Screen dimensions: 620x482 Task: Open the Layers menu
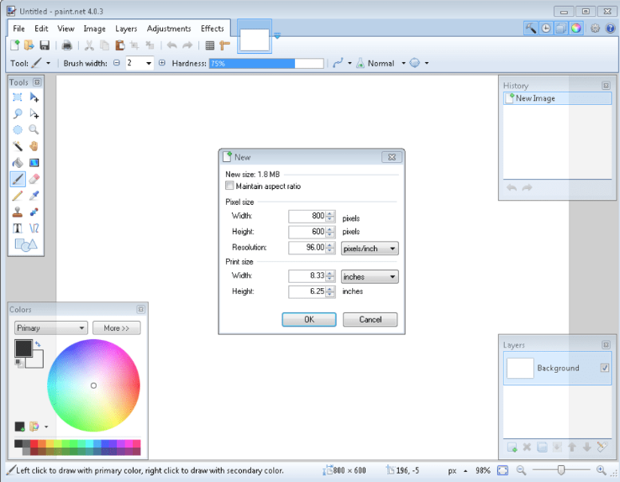pyautogui.click(x=126, y=28)
